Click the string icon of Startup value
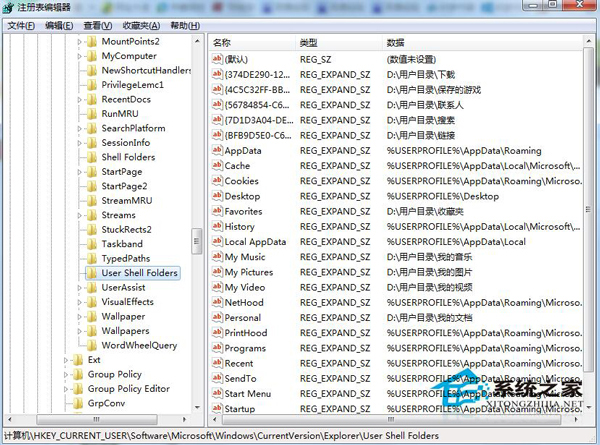The image size is (600, 445). click(217, 408)
